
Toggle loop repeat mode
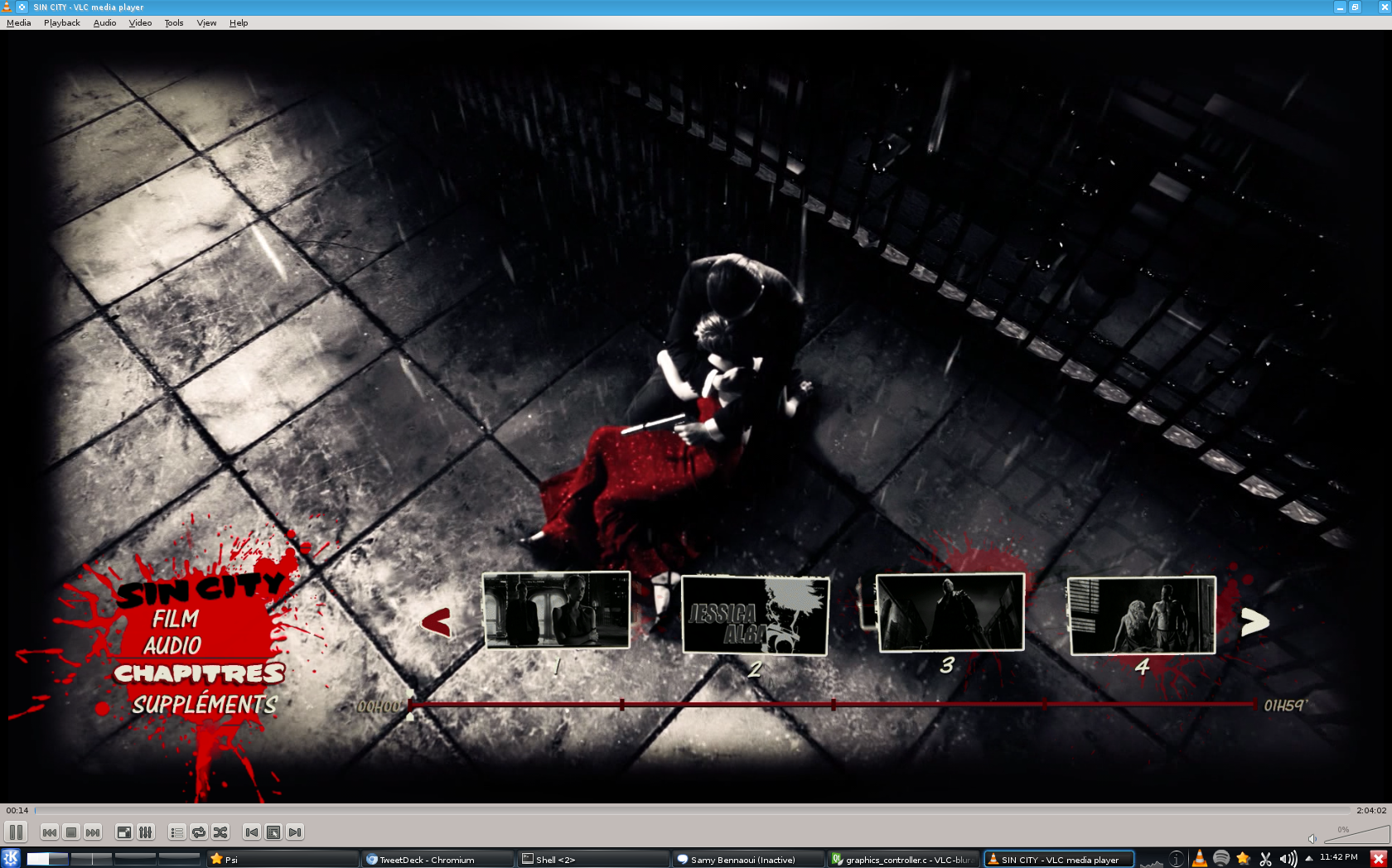(x=199, y=832)
